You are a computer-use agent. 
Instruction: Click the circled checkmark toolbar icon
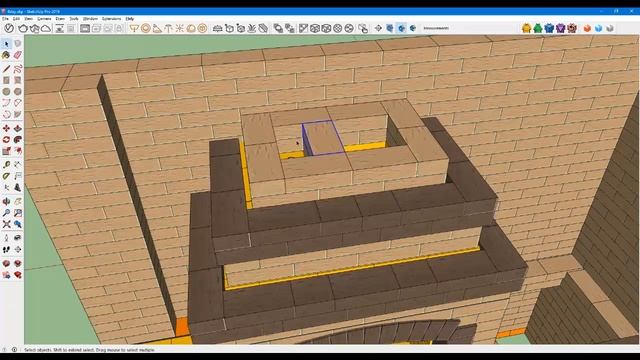pyautogui.click(x=9, y=28)
